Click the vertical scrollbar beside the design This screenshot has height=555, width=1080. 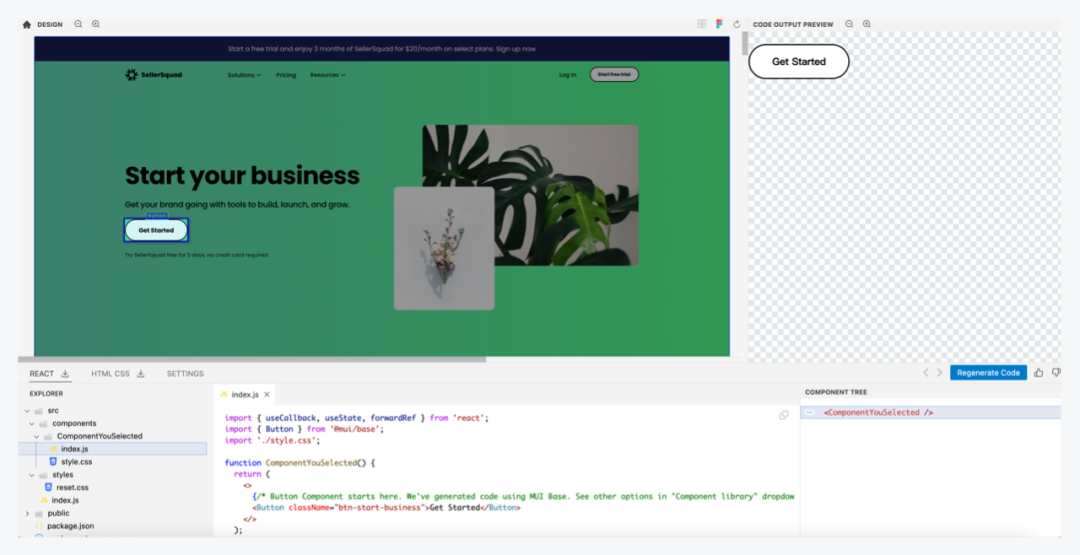pyautogui.click(x=745, y=43)
